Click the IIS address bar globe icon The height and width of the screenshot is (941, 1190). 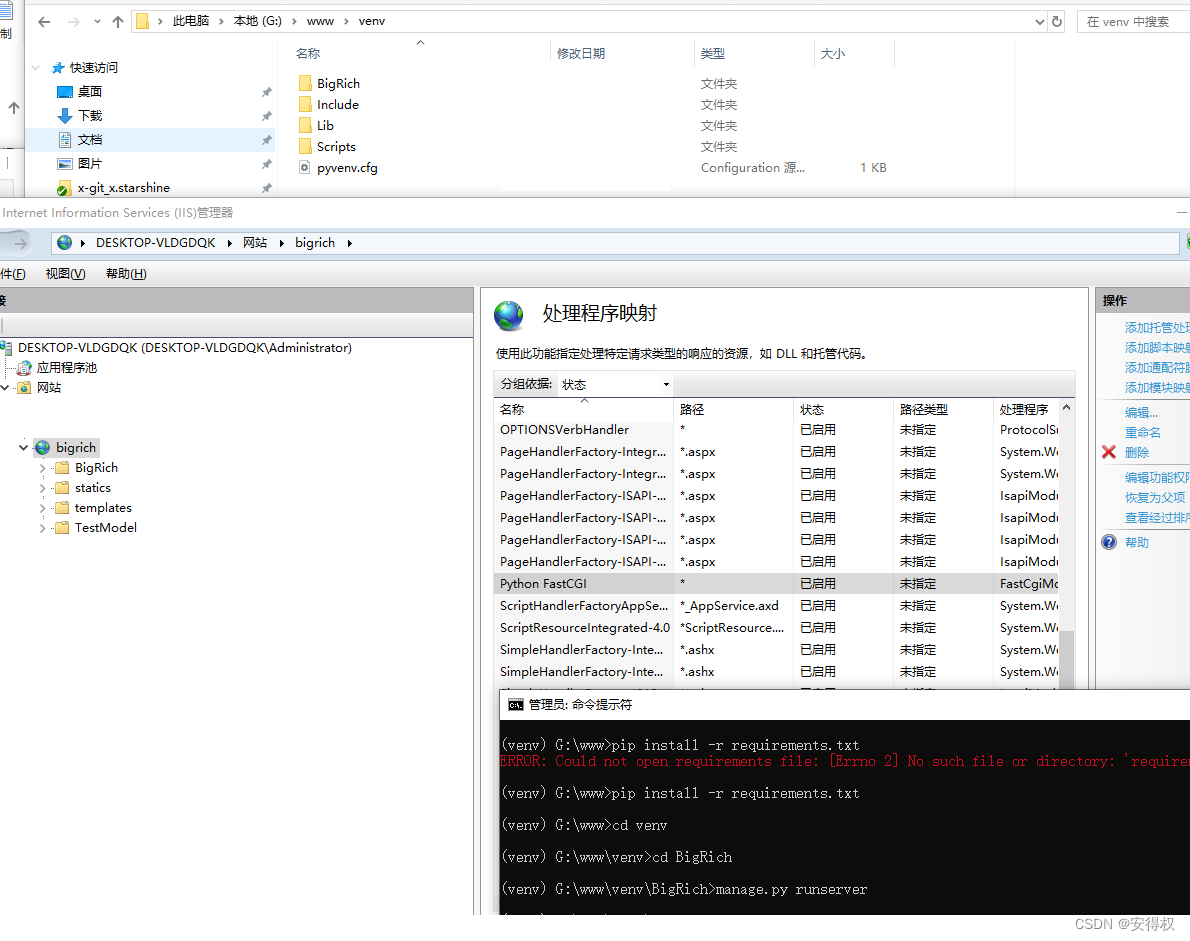[65, 243]
